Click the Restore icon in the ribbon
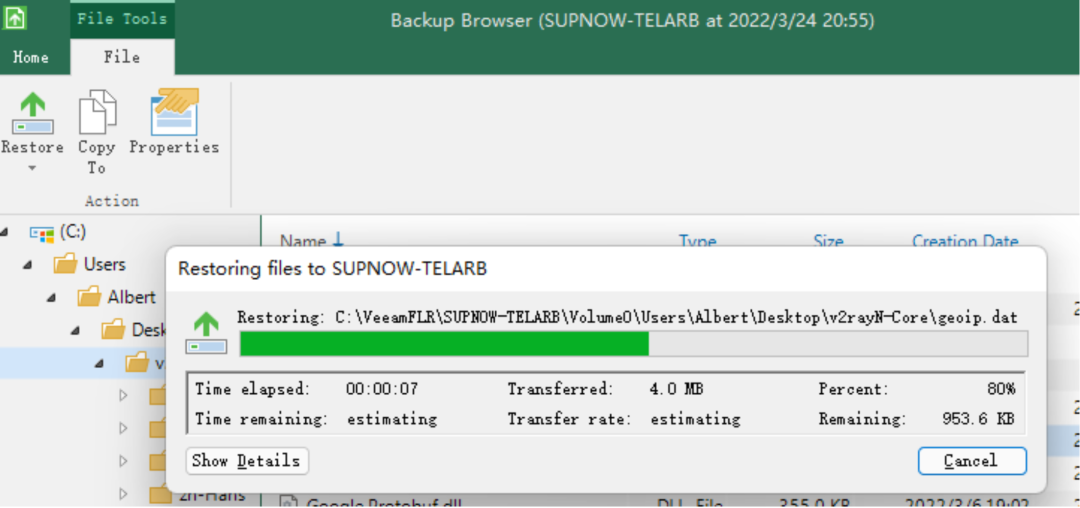Screen dimensions: 1080x508 32,114
